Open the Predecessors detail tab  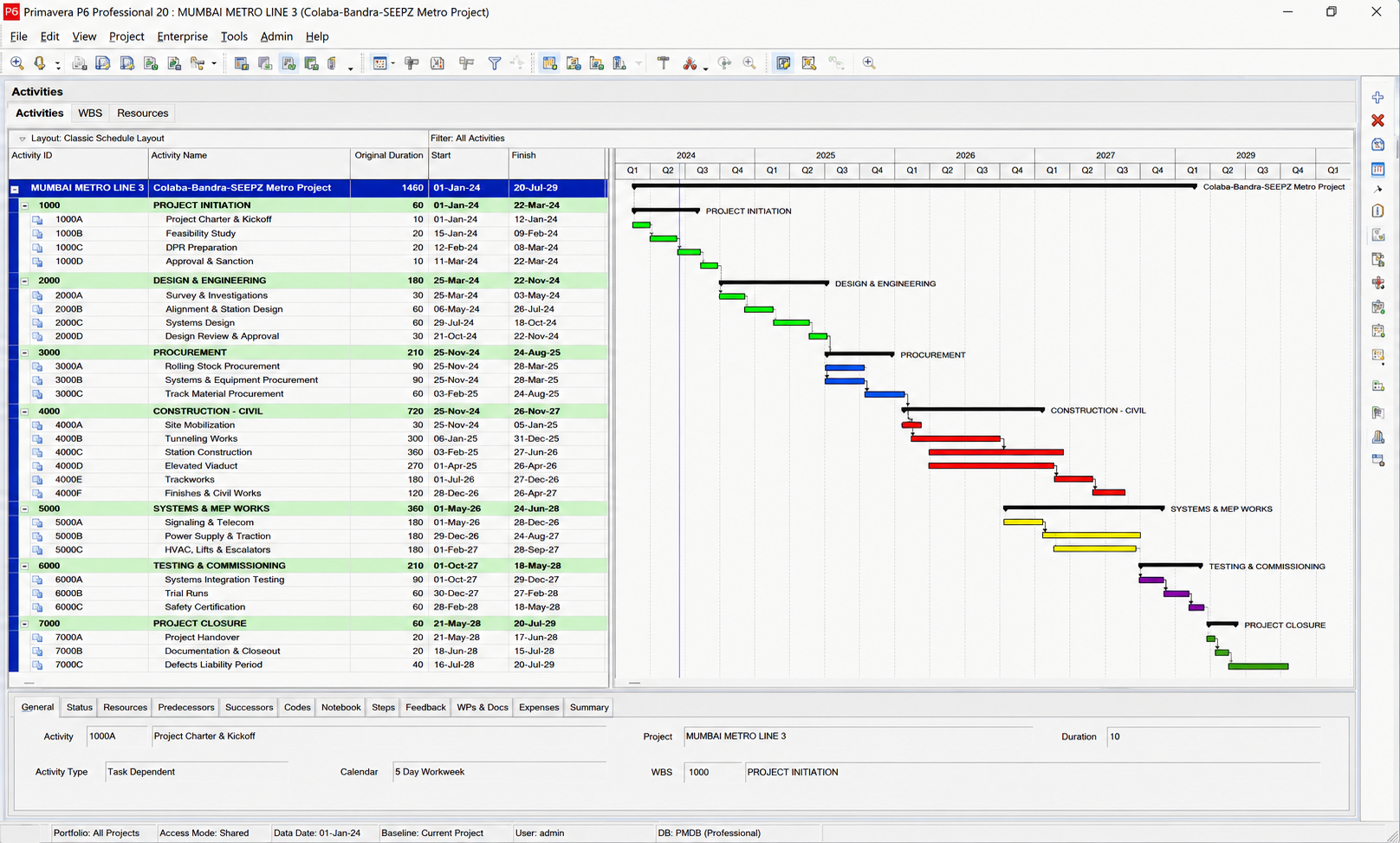tap(186, 708)
